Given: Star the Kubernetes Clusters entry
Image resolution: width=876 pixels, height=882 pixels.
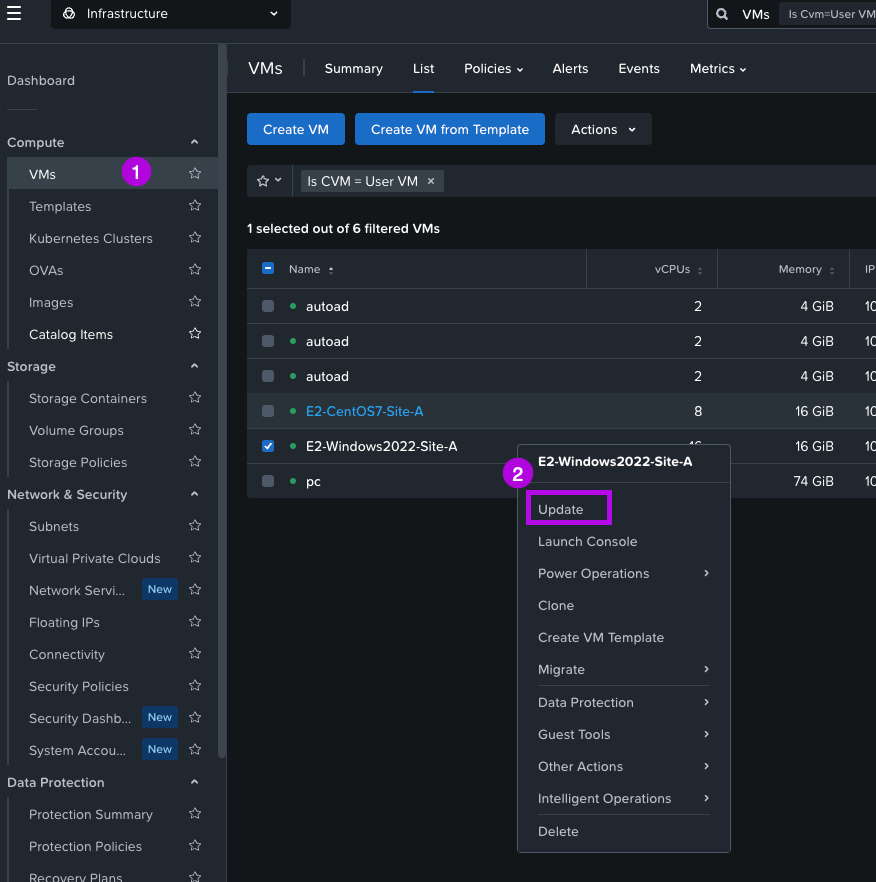Looking at the screenshot, I should click(x=195, y=237).
